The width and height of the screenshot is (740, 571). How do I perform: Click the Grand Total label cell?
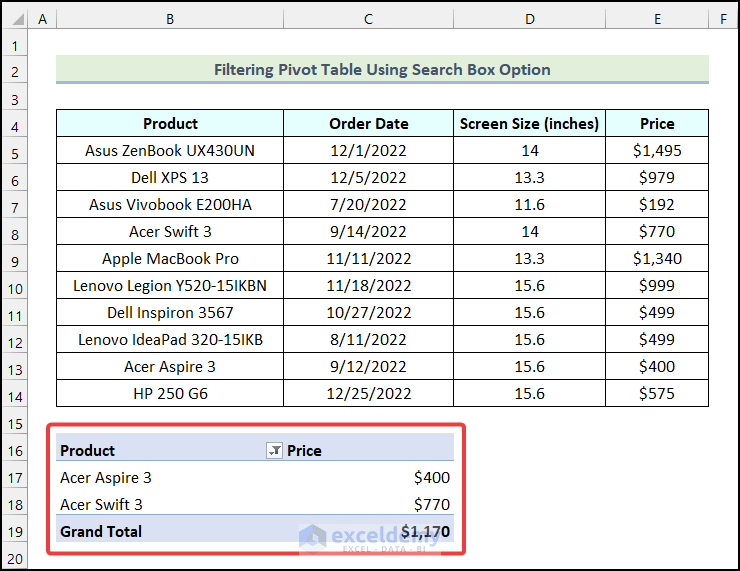pyautogui.click(x=101, y=531)
